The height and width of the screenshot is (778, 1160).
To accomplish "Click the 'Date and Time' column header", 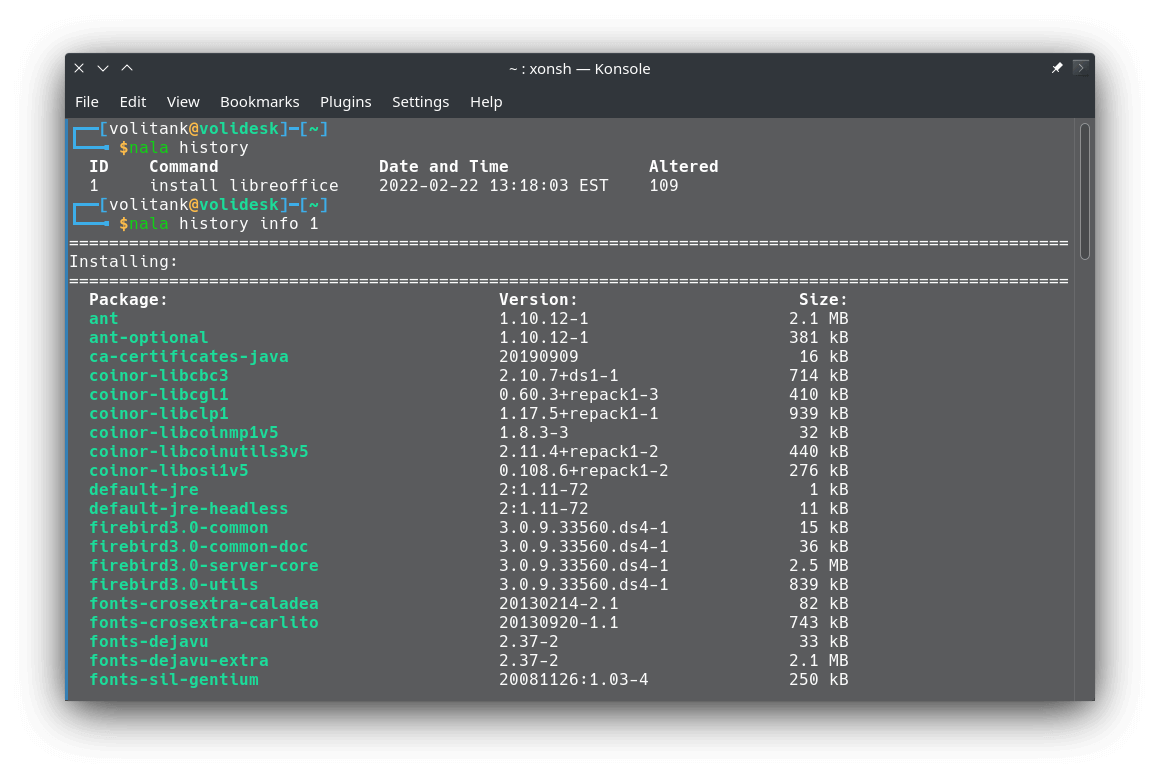I will [444, 166].
